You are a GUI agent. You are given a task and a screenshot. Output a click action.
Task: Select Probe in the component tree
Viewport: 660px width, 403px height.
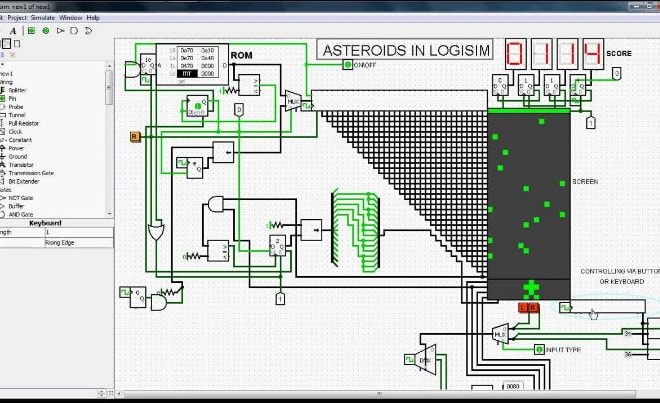click(x=16, y=107)
